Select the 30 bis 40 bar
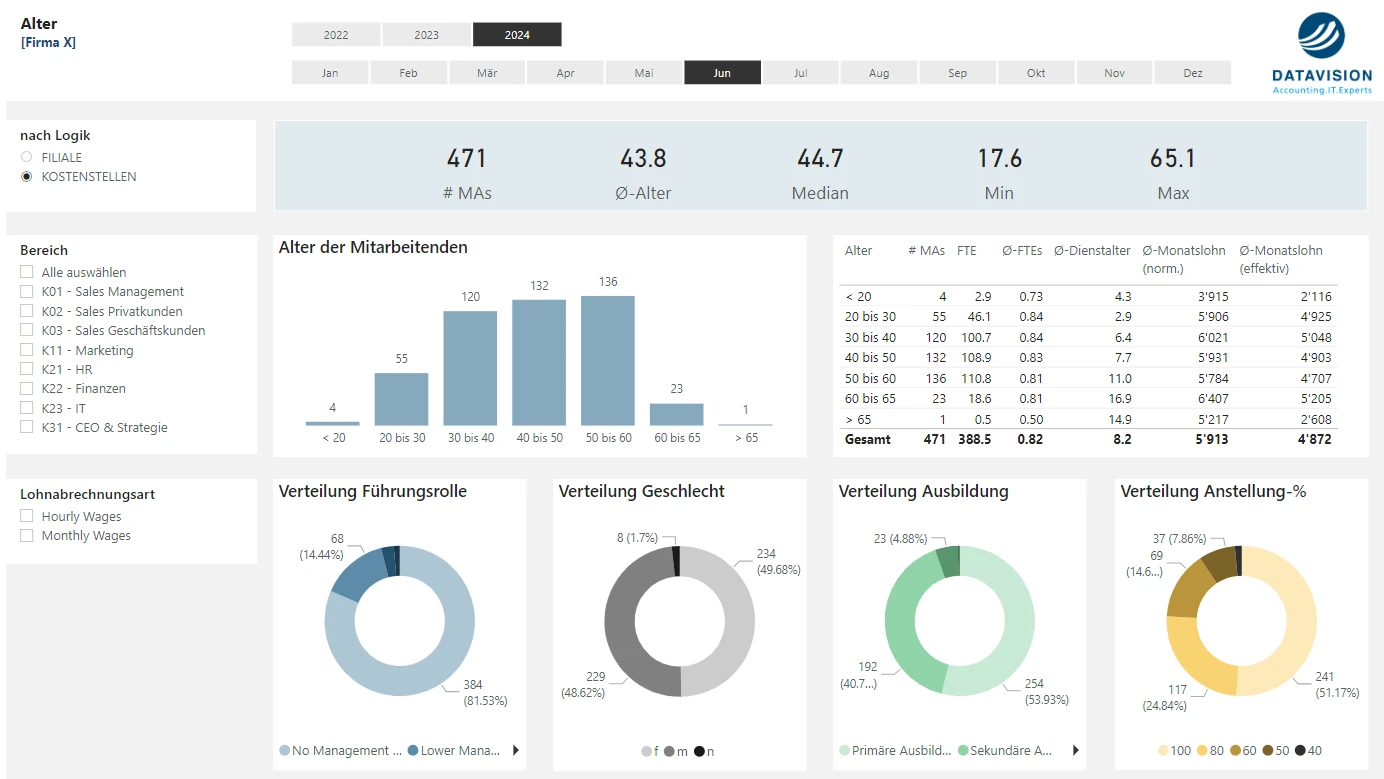 pyautogui.click(x=470, y=369)
